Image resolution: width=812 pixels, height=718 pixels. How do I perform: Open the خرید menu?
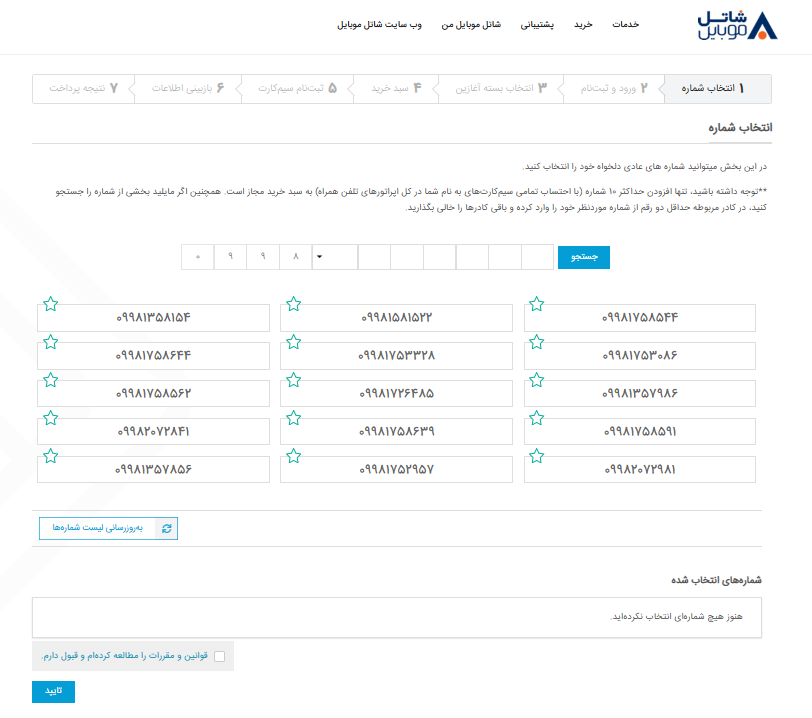click(x=583, y=24)
